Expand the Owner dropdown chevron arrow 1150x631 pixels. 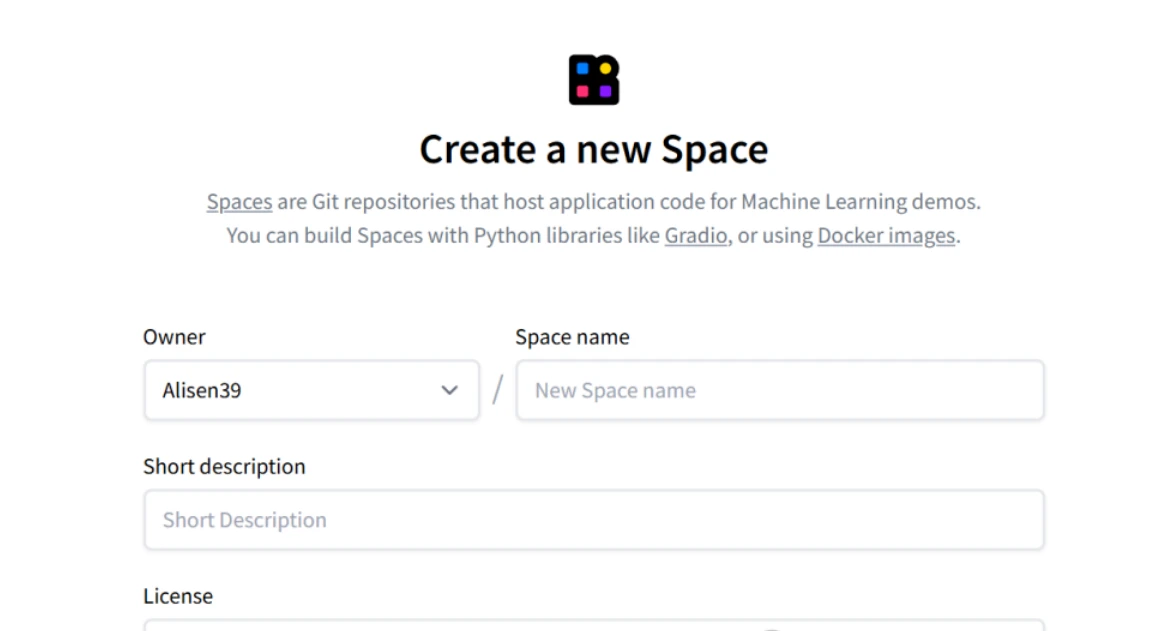pos(450,390)
